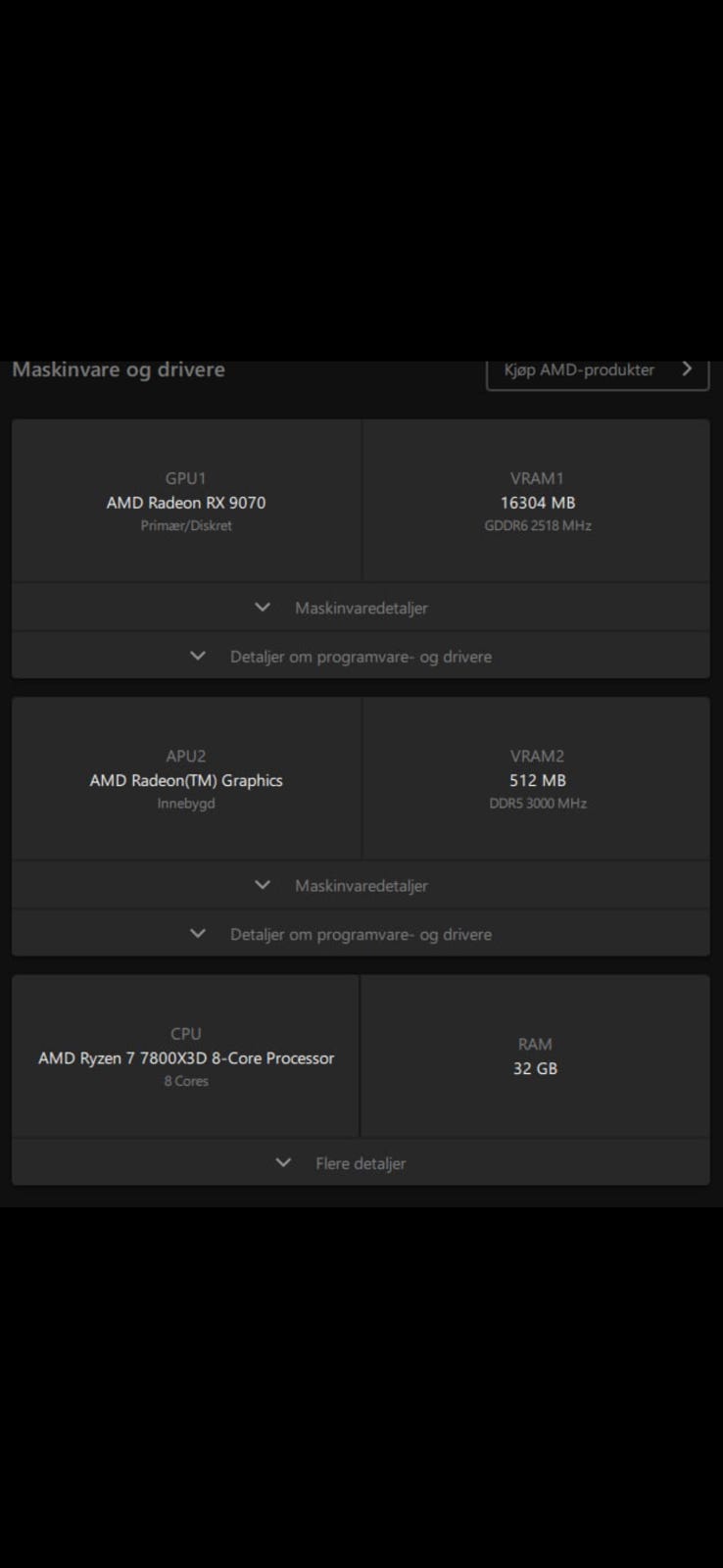Image resolution: width=723 pixels, height=1568 pixels.
Task: Expand Maskinvaredetaljer row for AMD Radeon RX 9070
Action: [361, 608]
